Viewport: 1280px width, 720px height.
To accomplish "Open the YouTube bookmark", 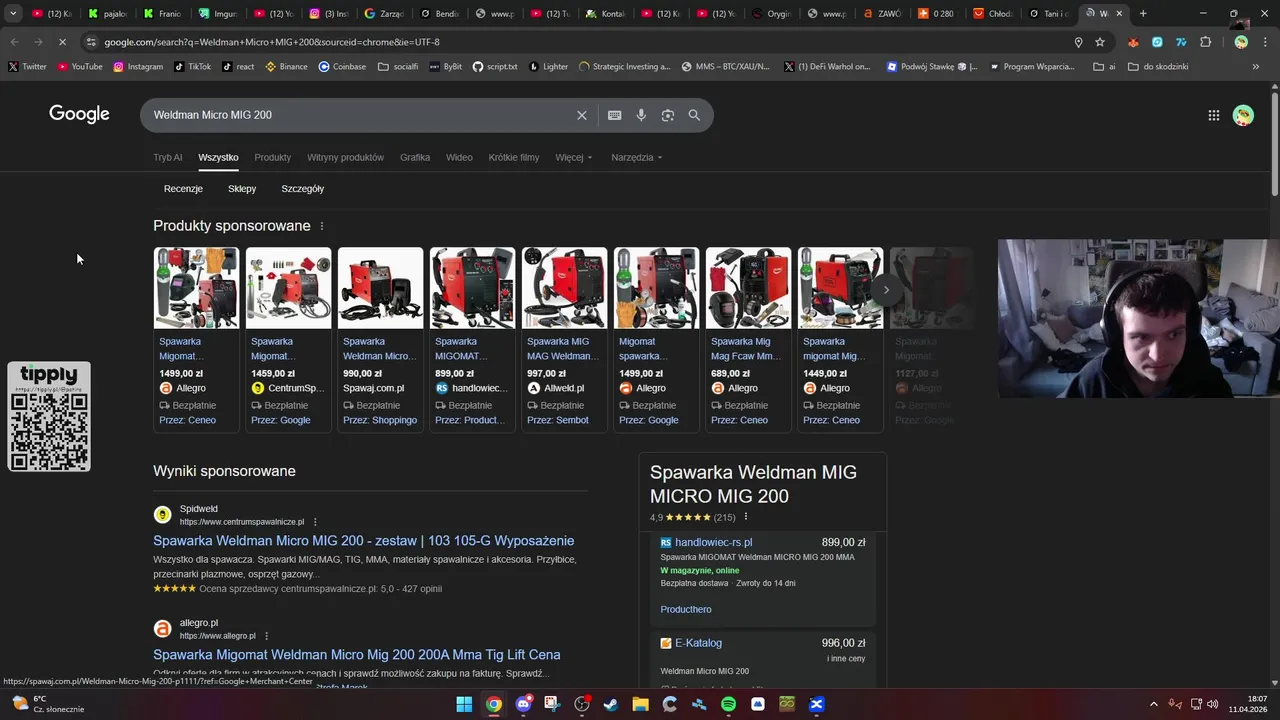I will pos(80,66).
